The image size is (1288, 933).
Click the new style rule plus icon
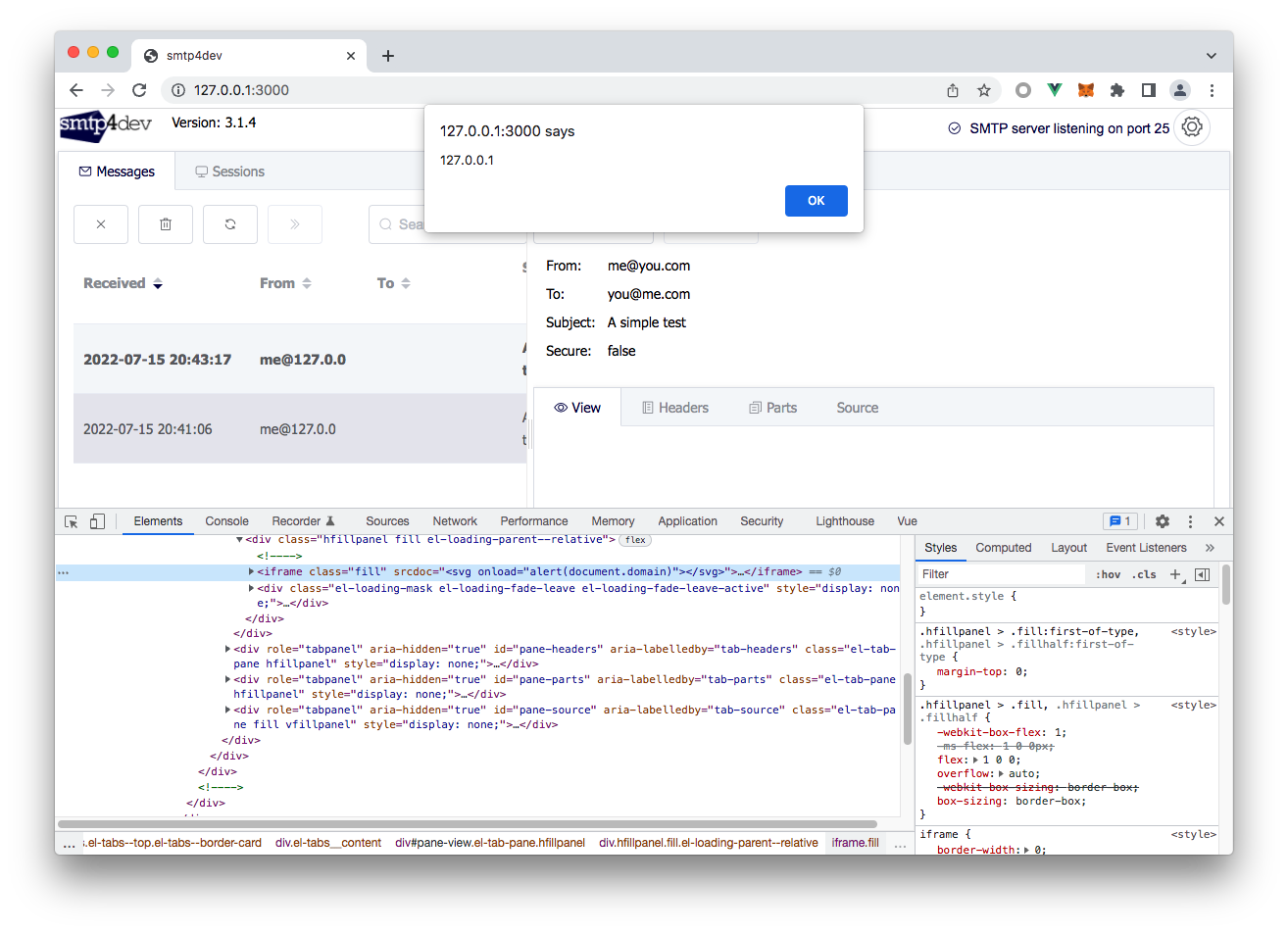(1175, 573)
